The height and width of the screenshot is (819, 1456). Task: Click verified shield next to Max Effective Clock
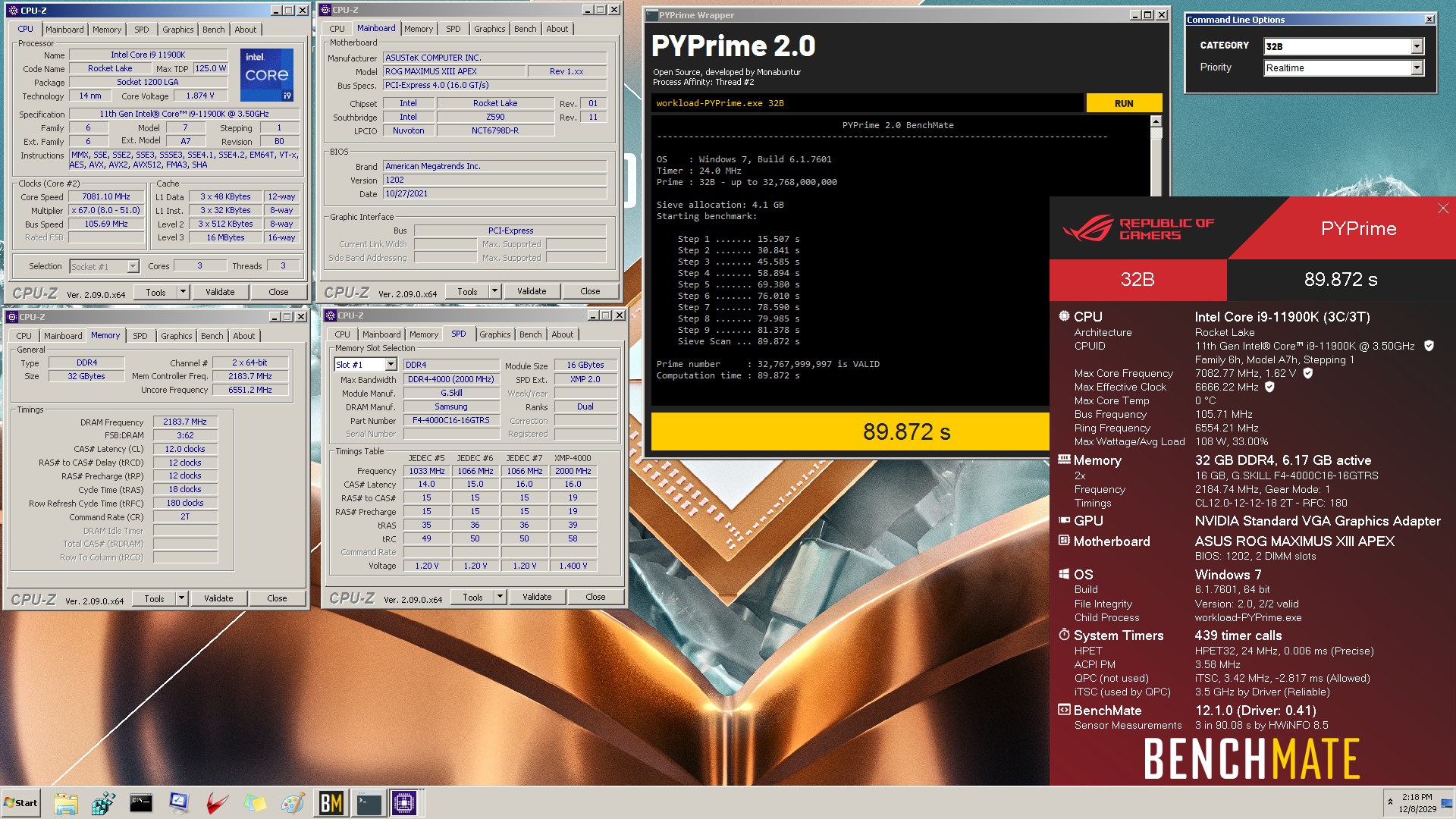[1269, 387]
